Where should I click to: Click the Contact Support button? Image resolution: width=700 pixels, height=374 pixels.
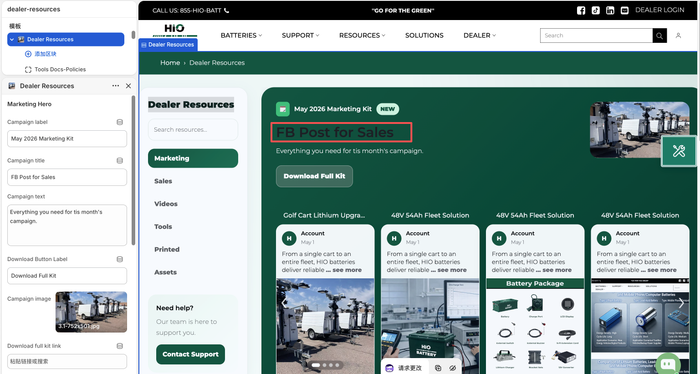click(191, 354)
